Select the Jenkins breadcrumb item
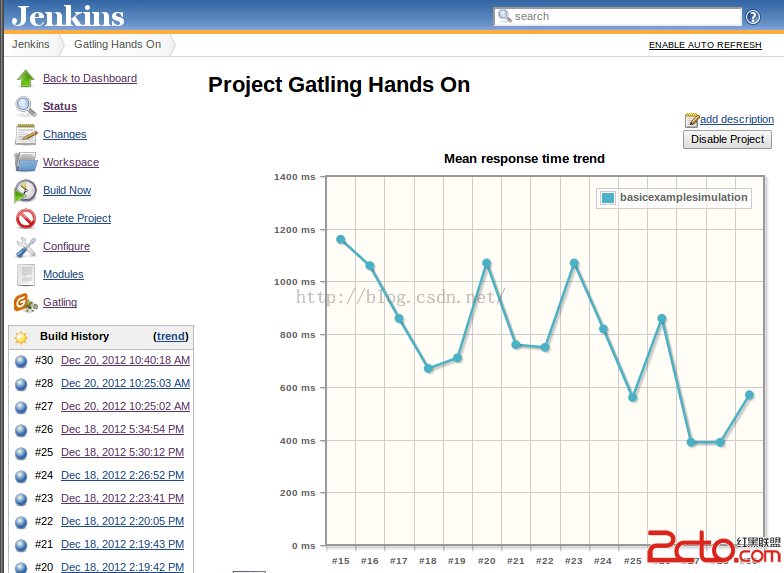The height and width of the screenshot is (573, 784). click(x=31, y=44)
